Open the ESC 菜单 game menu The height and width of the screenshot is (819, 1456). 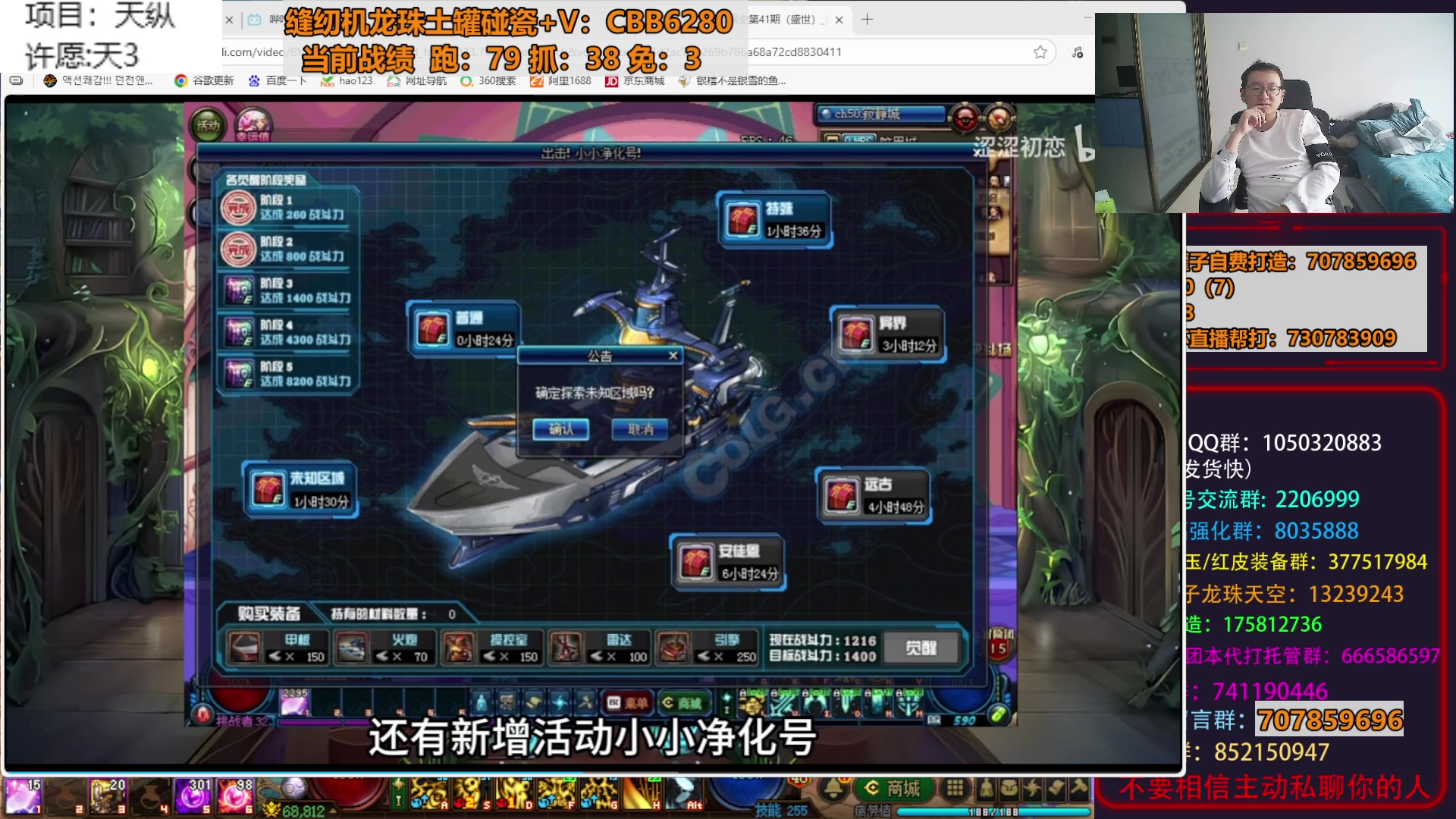coord(627,703)
